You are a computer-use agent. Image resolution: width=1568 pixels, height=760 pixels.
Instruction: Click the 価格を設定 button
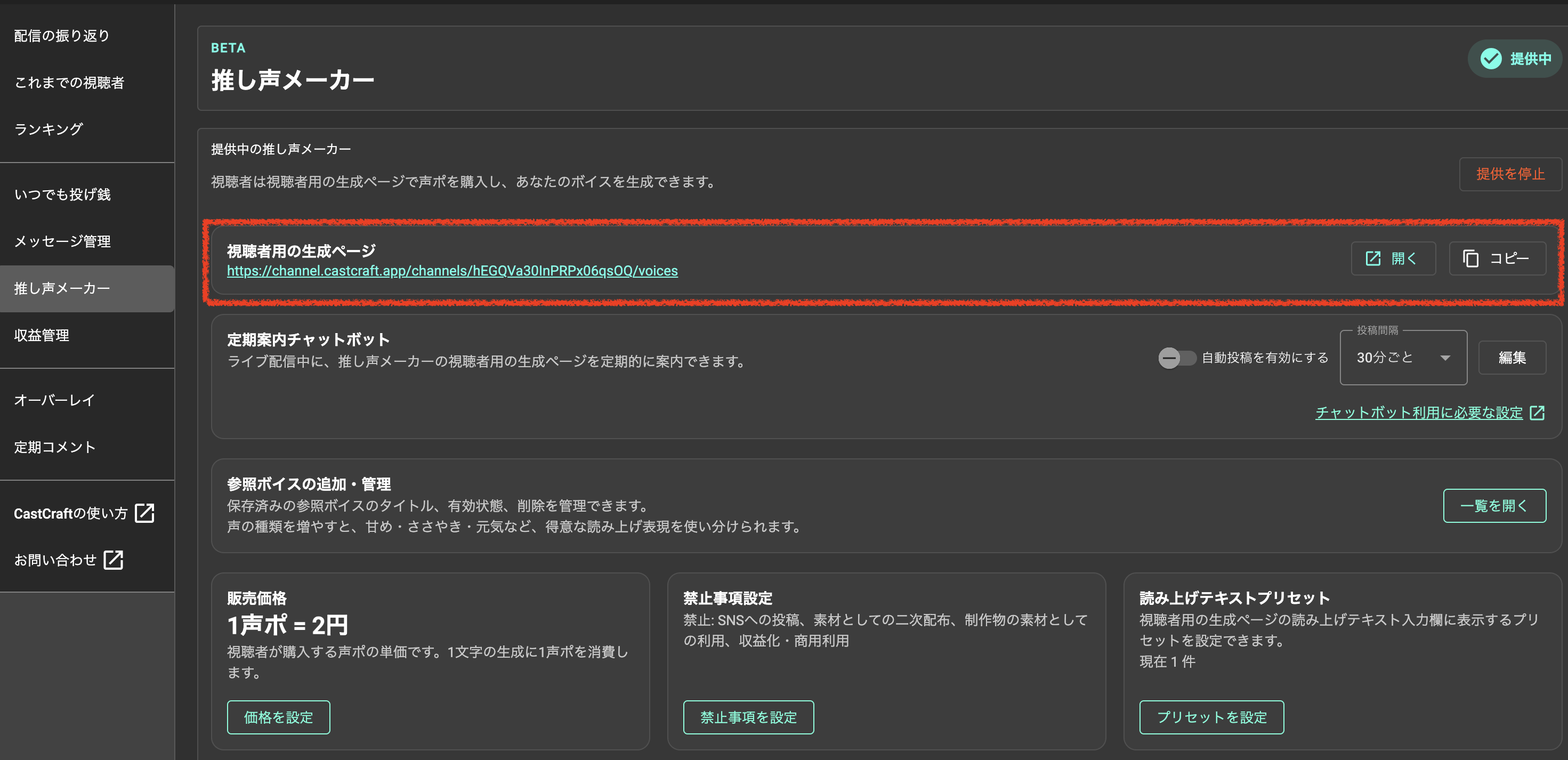279,717
